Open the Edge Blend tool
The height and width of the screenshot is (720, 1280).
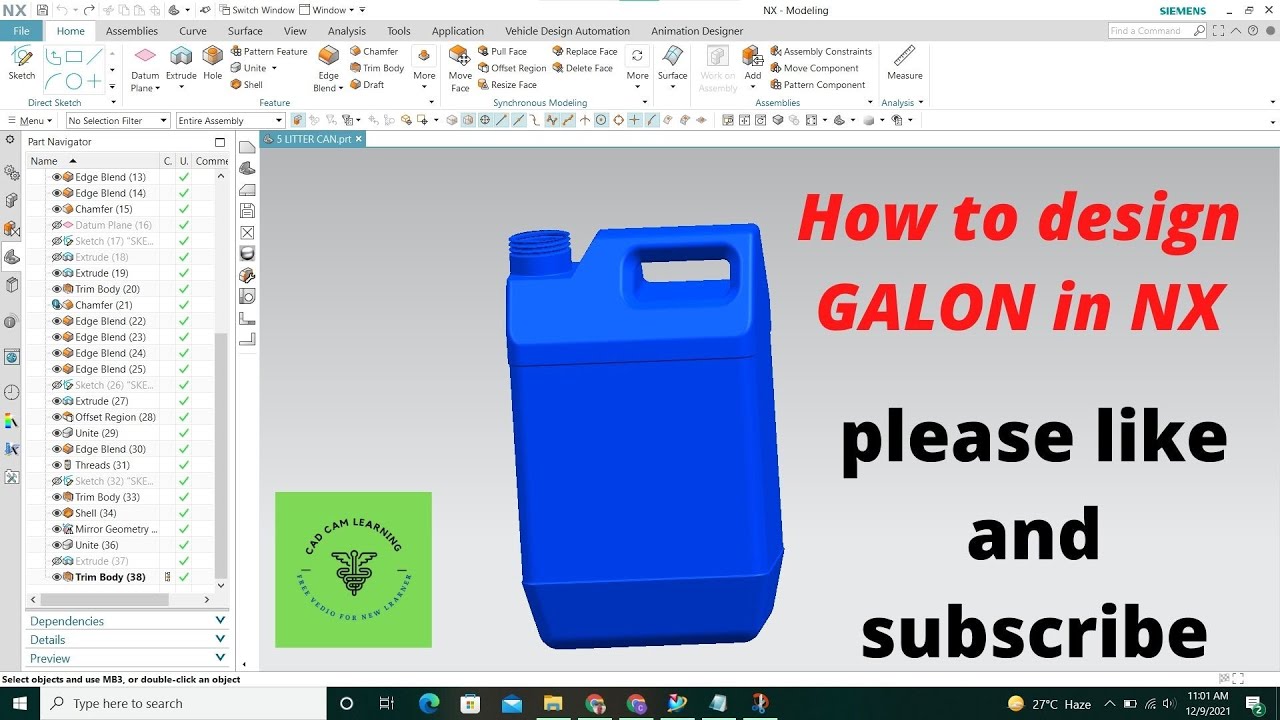tap(328, 68)
